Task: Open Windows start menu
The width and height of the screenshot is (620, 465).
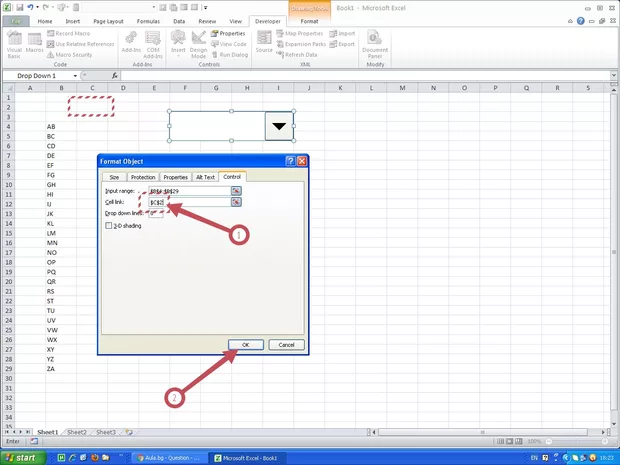Action: pyautogui.click(x=23, y=458)
